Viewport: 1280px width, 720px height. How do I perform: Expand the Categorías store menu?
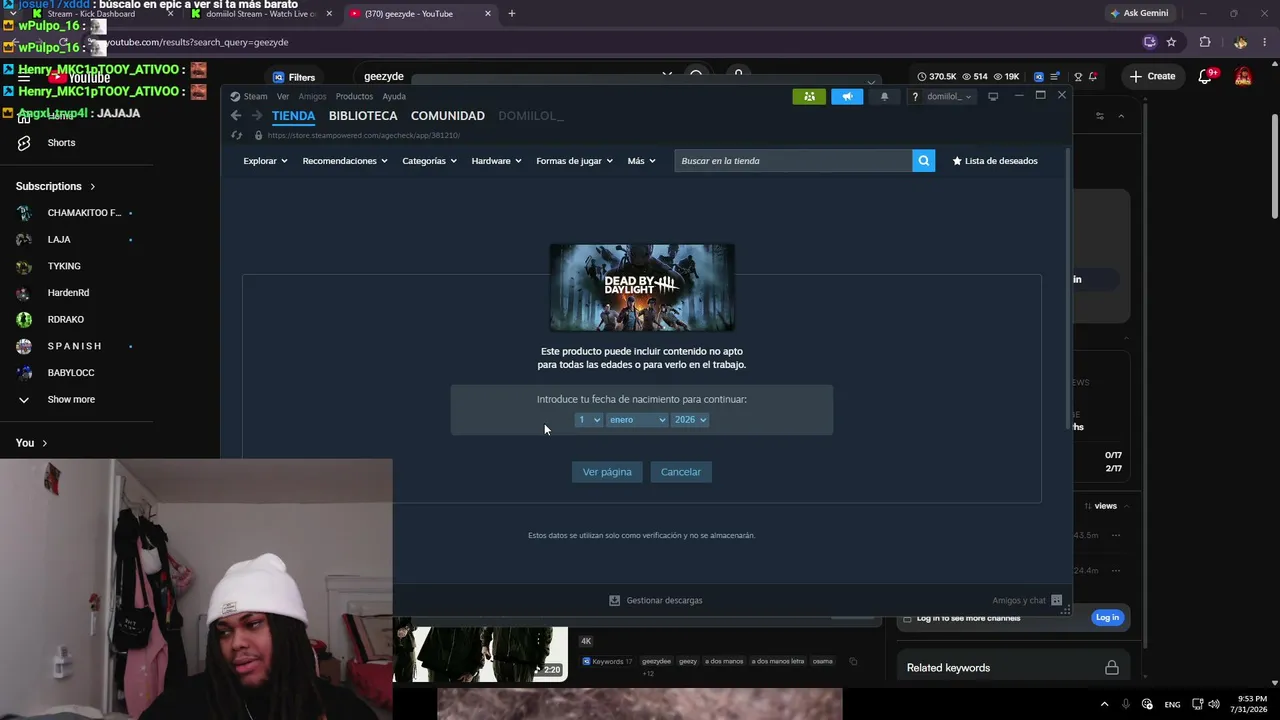430,161
